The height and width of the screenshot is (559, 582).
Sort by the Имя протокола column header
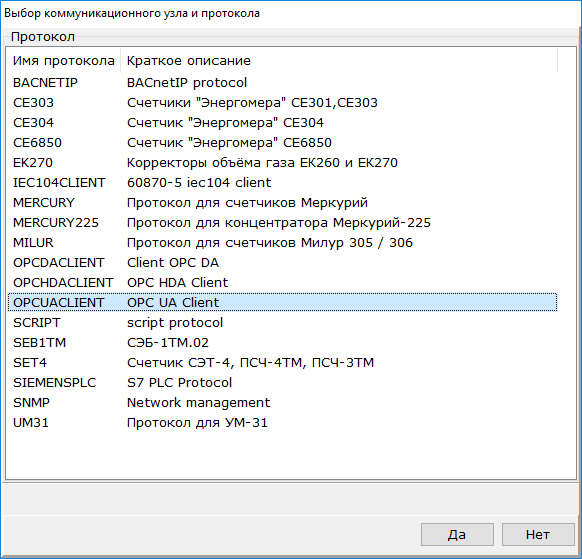pyautogui.click(x=64, y=61)
